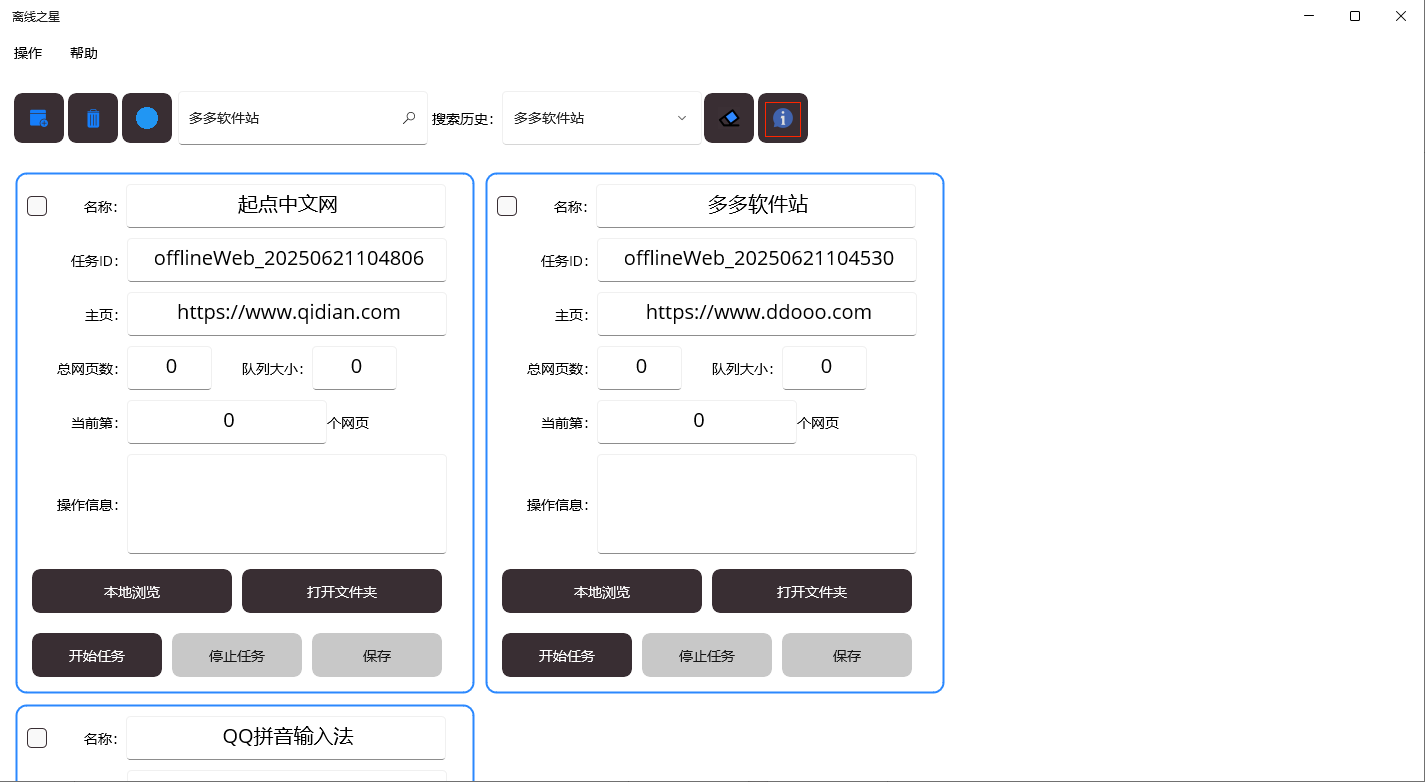Viewport: 1425px width, 782px height.
Task: Click 打开文件夹 for 多多软件站
Action: click(812, 591)
